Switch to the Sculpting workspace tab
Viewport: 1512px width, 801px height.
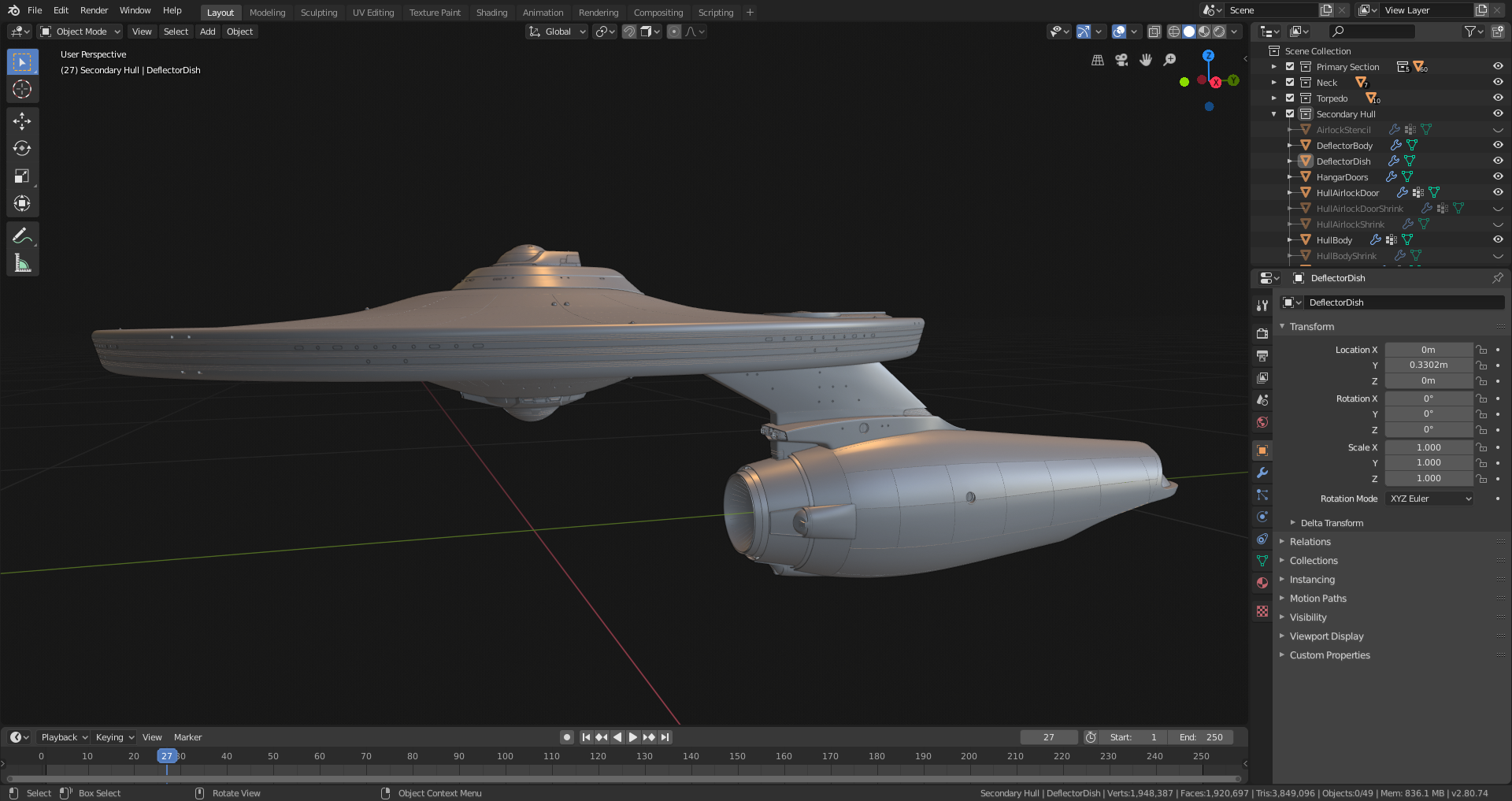point(319,13)
